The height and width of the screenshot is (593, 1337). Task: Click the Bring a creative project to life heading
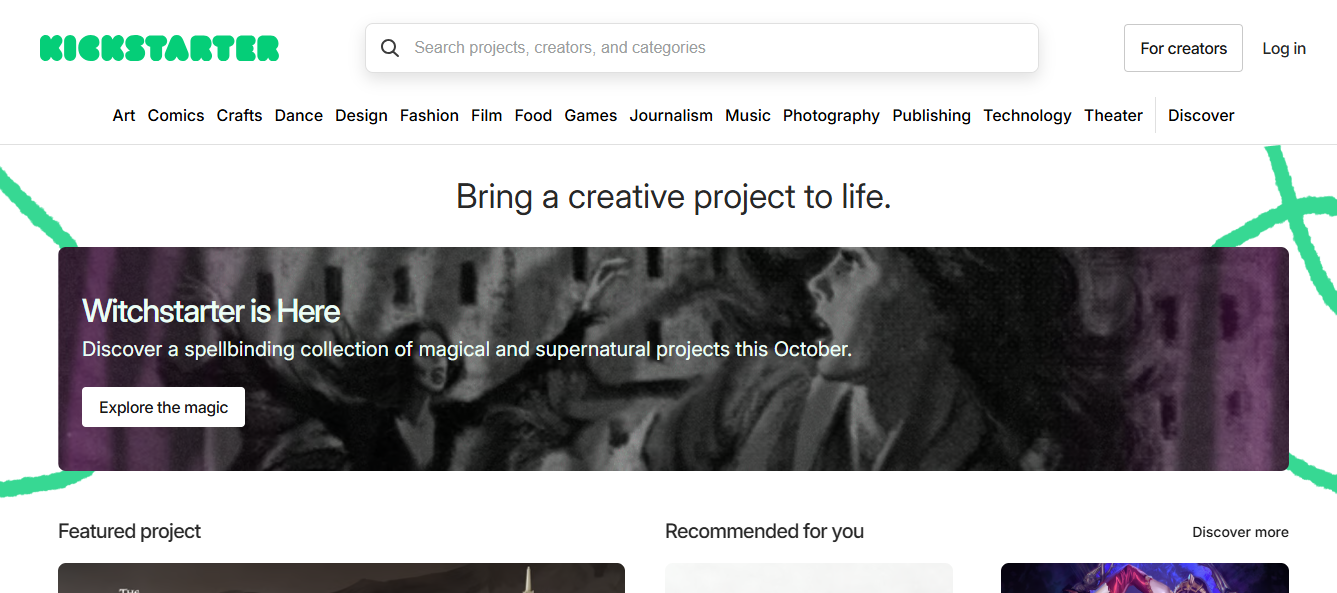click(x=673, y=196)
